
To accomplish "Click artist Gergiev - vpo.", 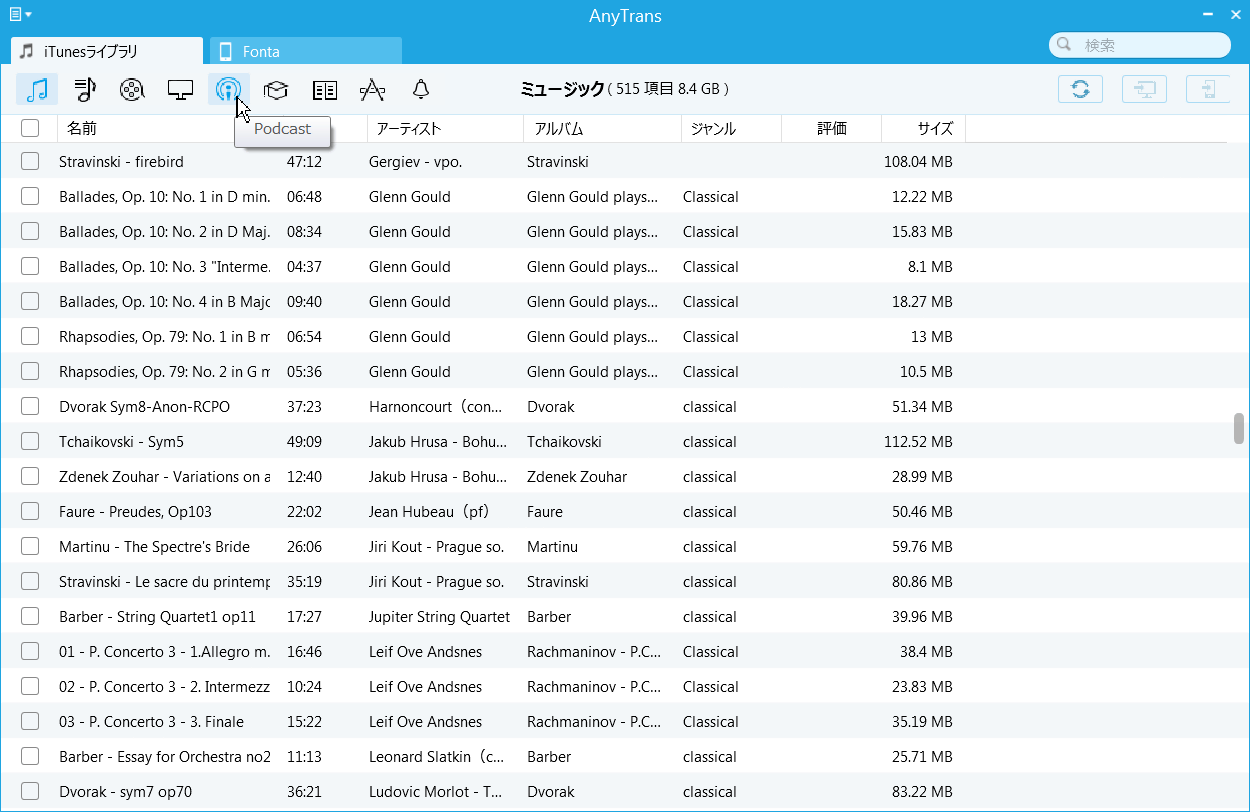I will pos(415,161).
